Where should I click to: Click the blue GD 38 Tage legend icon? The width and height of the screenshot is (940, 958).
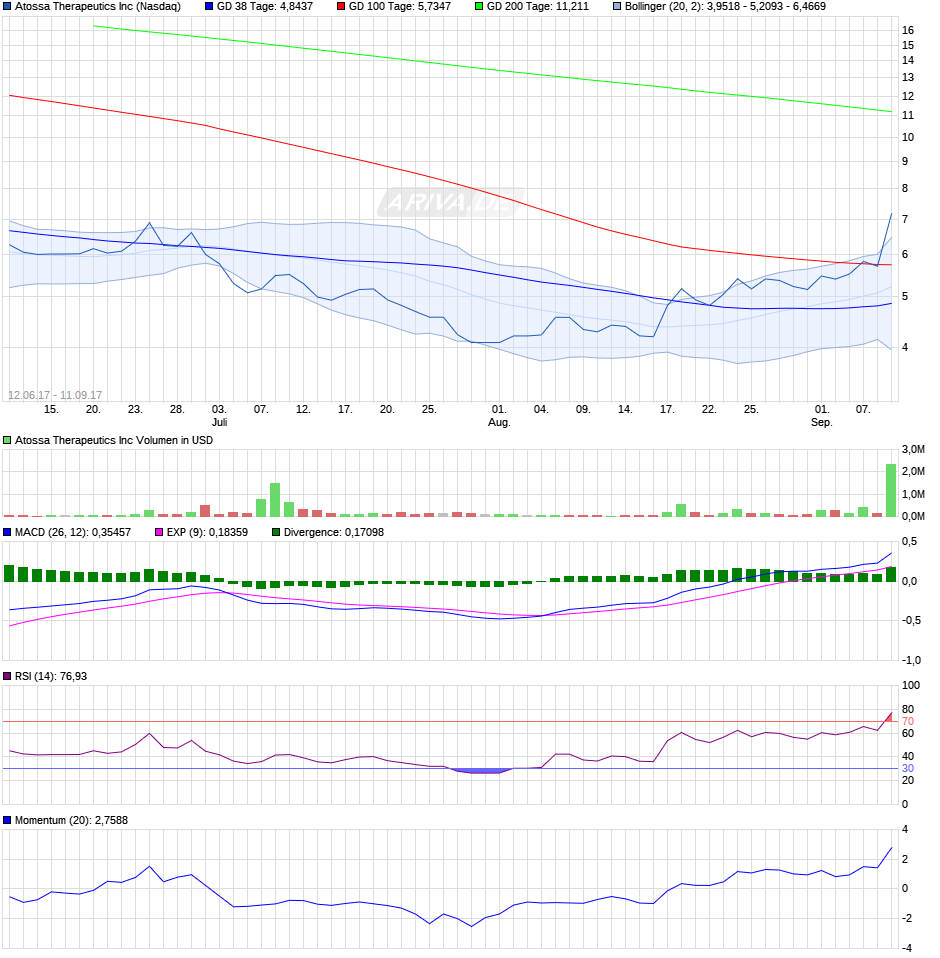coord(207,8)
